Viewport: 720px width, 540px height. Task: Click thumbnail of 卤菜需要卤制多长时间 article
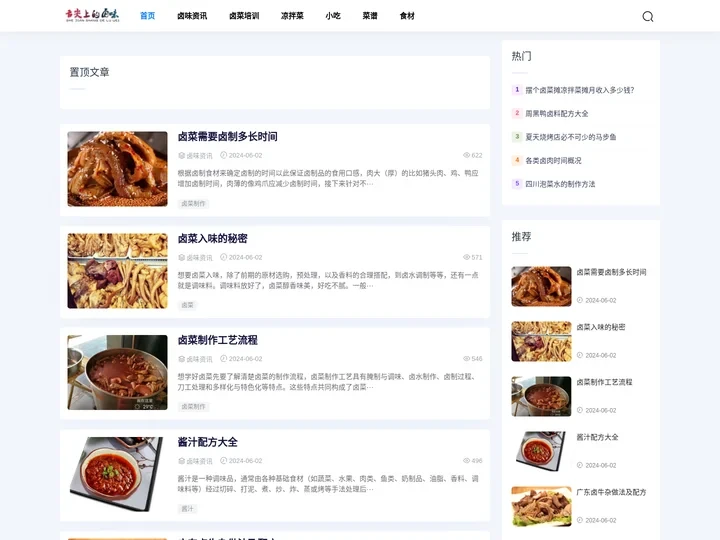point(118,169)
